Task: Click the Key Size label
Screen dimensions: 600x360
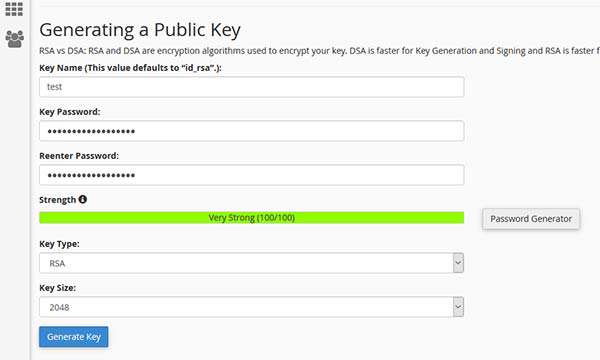Action: pos(57,288)
